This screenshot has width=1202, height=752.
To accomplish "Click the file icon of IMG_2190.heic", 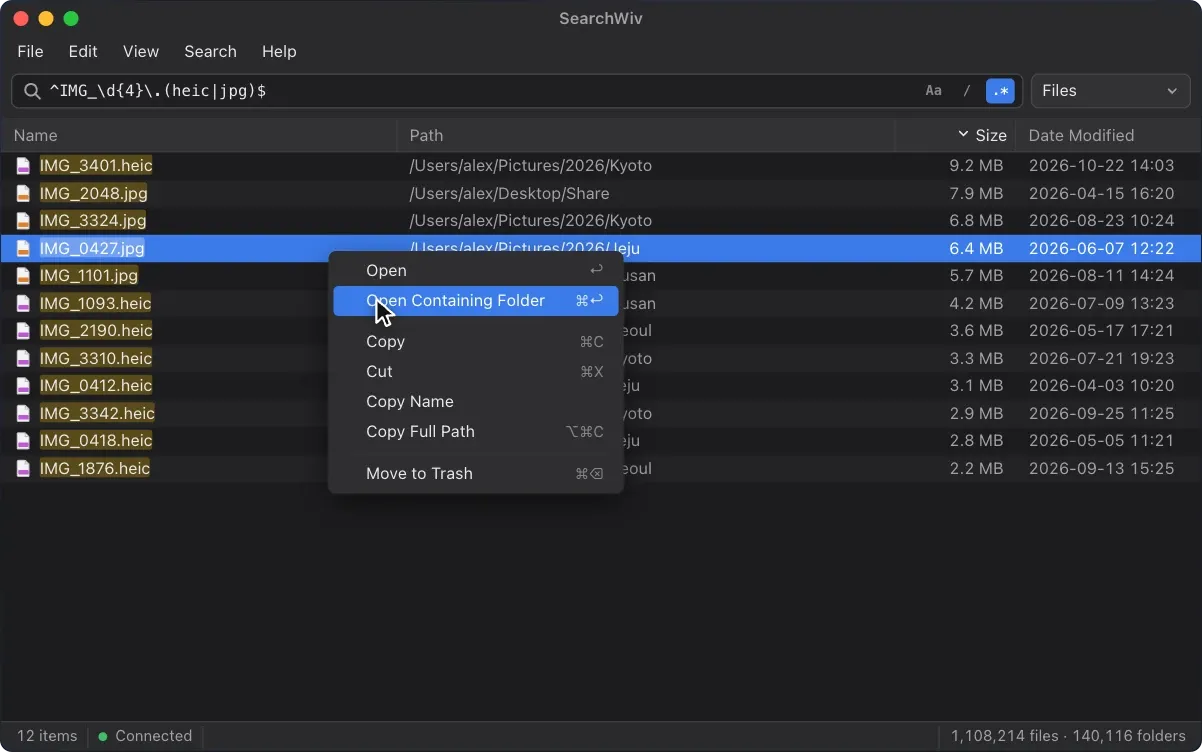I will tap(23, 331).
